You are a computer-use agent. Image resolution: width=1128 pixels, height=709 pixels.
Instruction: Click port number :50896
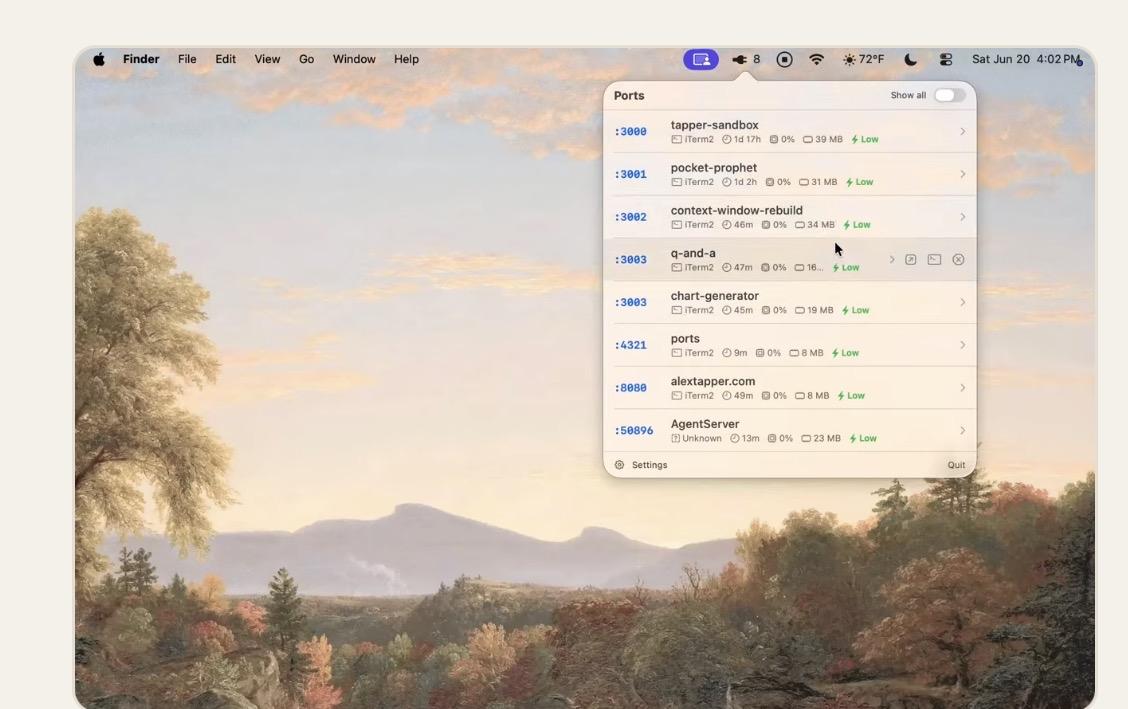tap(634, 431)
